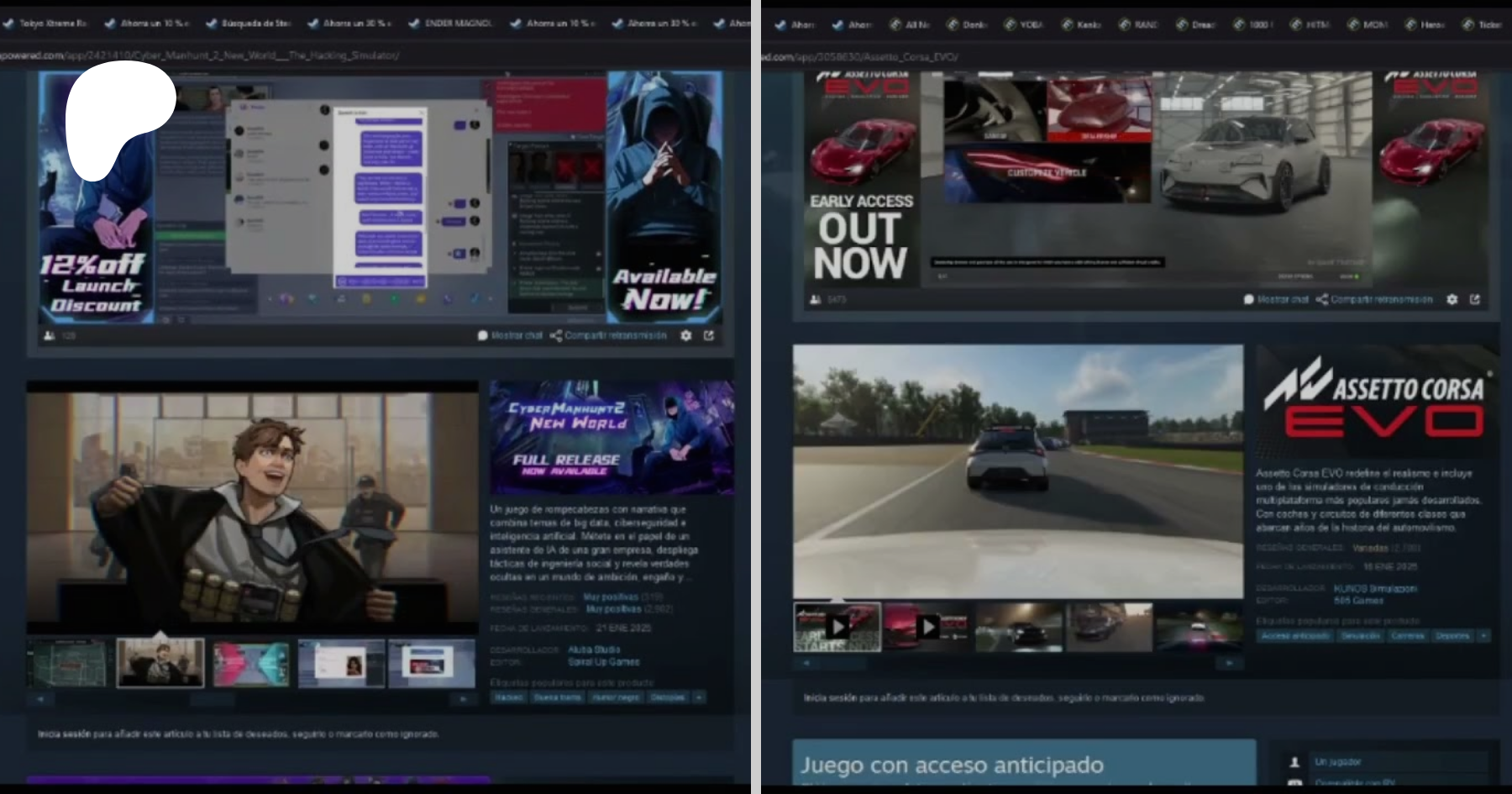Open broadcast settings gear on Cyber Manhunt stream
This screenshot has height=794, width=1512.
coord(685,335)
